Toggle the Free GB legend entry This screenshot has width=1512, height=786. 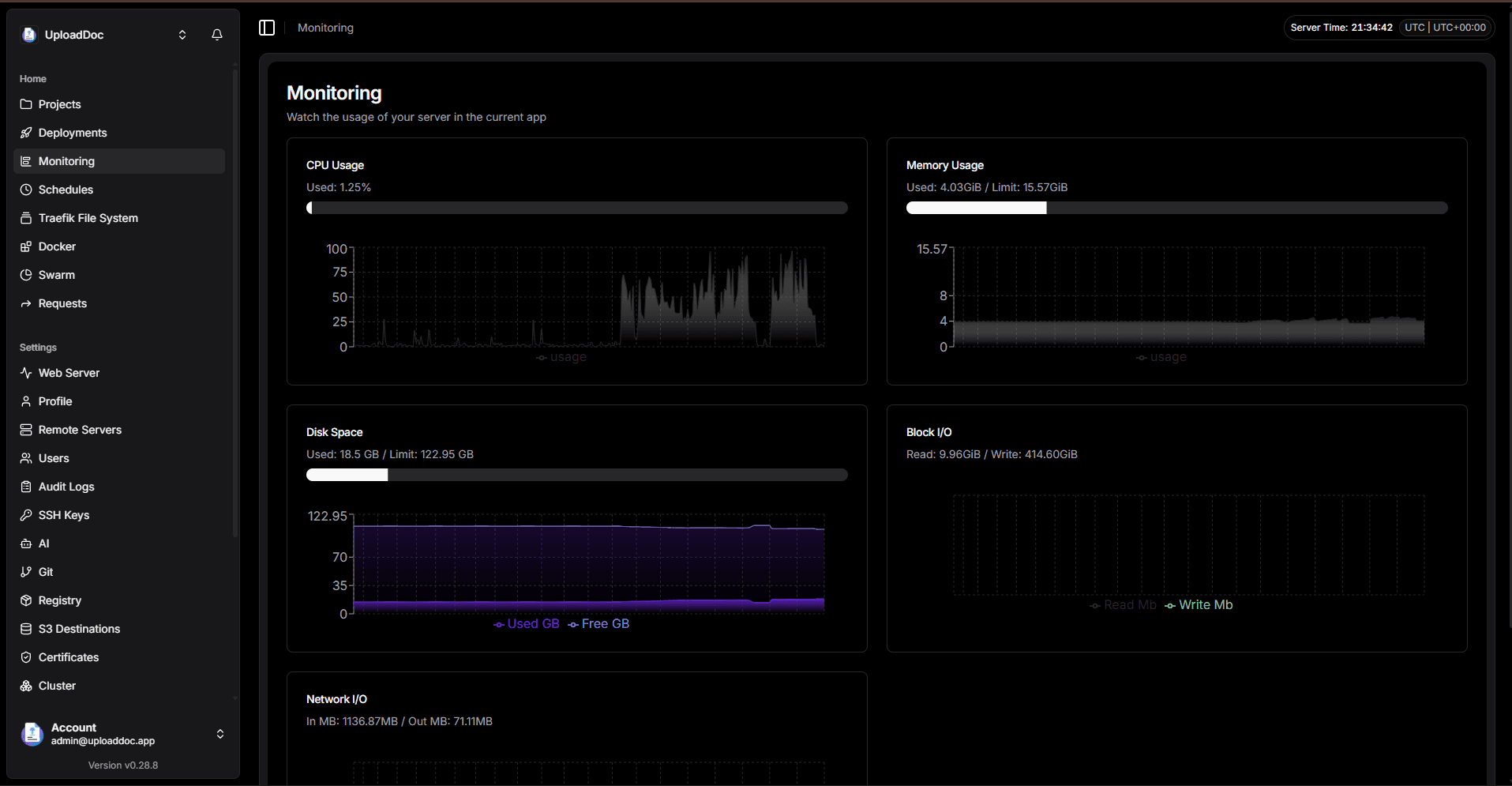click(x=598, y=624)
